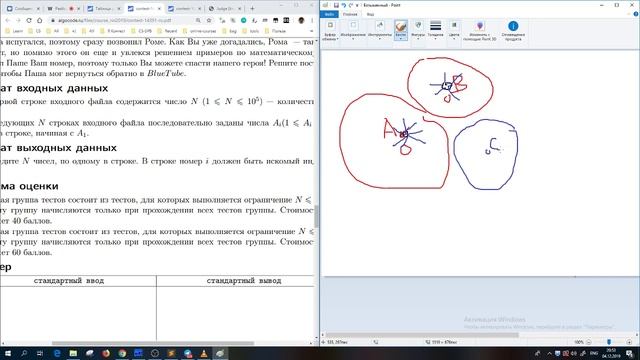
Task: Open Task View on the taskbar
Action: coord(40,353)
